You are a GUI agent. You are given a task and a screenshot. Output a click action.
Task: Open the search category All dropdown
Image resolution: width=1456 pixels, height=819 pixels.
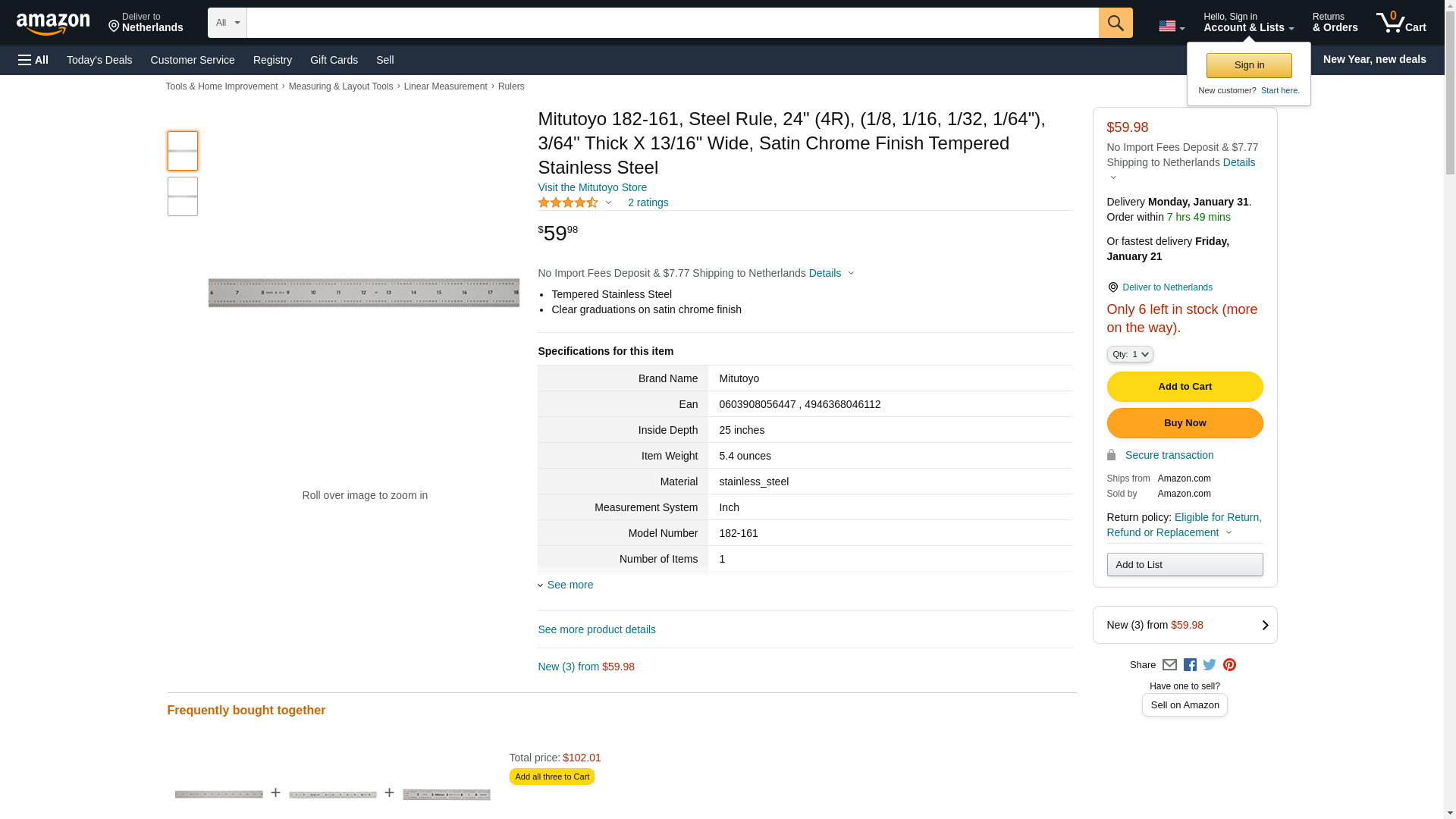coord(227,23)
